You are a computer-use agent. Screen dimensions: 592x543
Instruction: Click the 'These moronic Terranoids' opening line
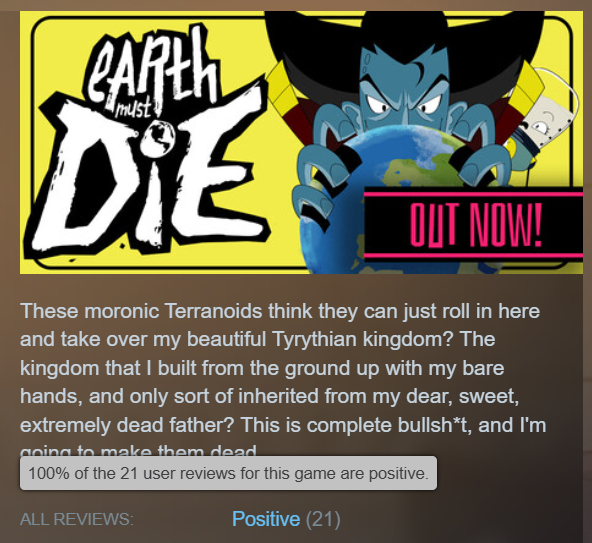(x=141, y=311)
